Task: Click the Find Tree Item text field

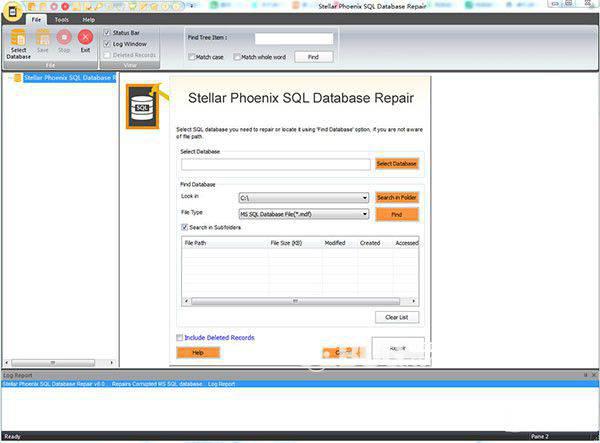Action: (x=294, y=38)
